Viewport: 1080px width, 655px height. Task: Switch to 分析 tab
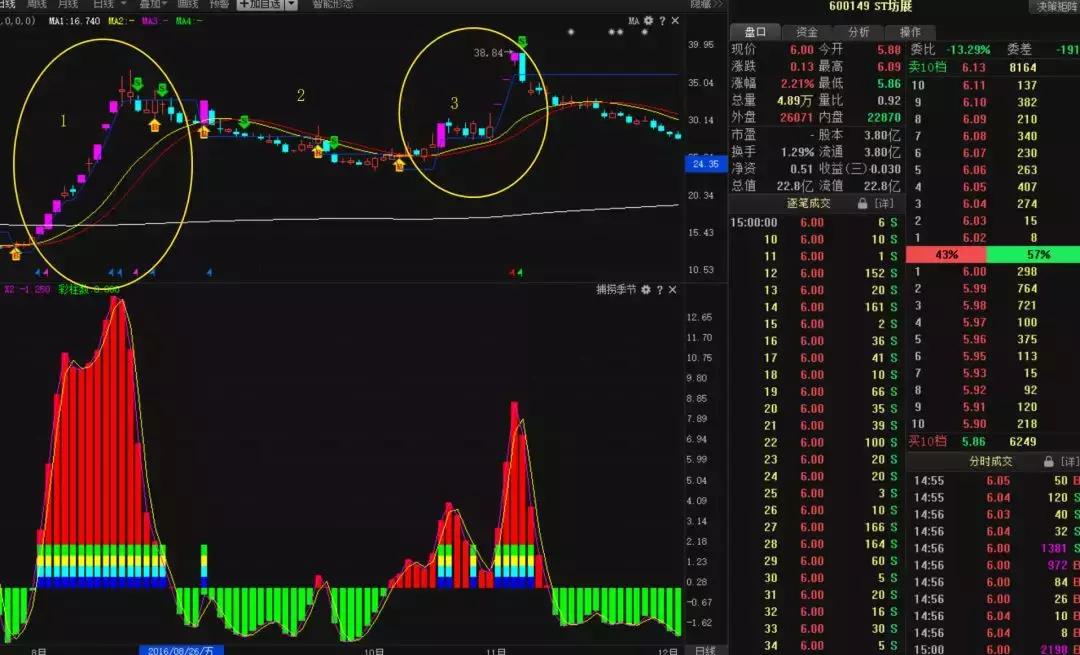(x=859, y=32)
